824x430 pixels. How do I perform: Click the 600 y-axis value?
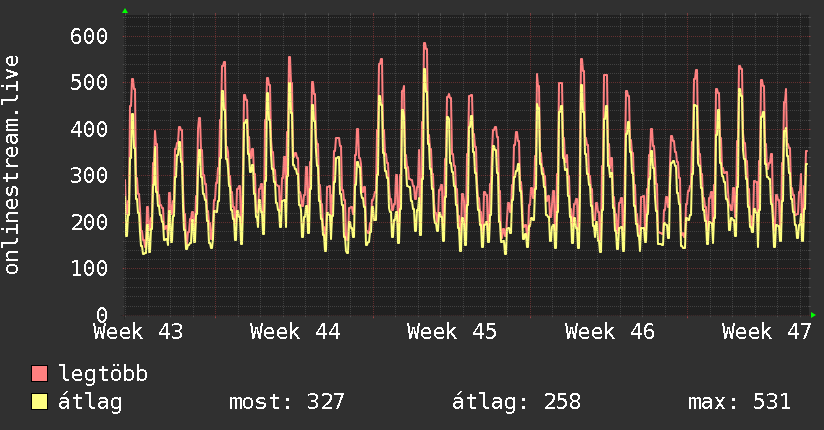click(89, 36)
